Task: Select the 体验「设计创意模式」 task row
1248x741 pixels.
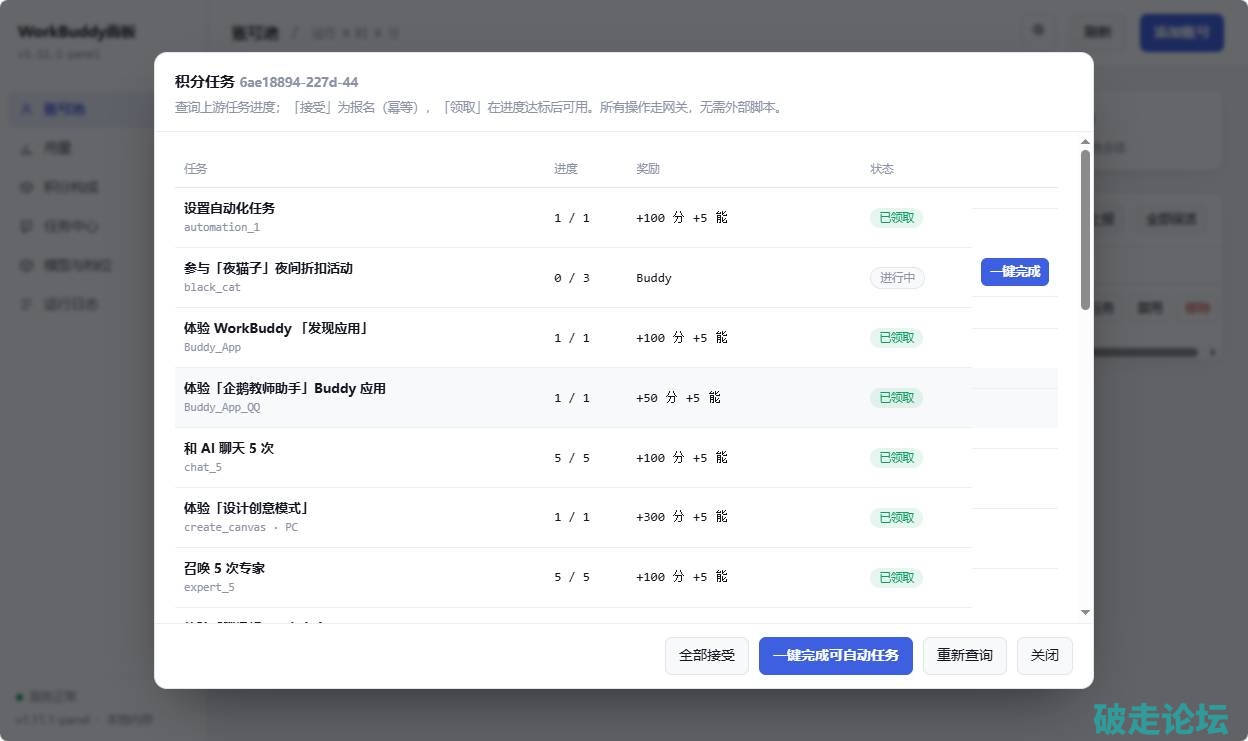Action: (573, 518)
